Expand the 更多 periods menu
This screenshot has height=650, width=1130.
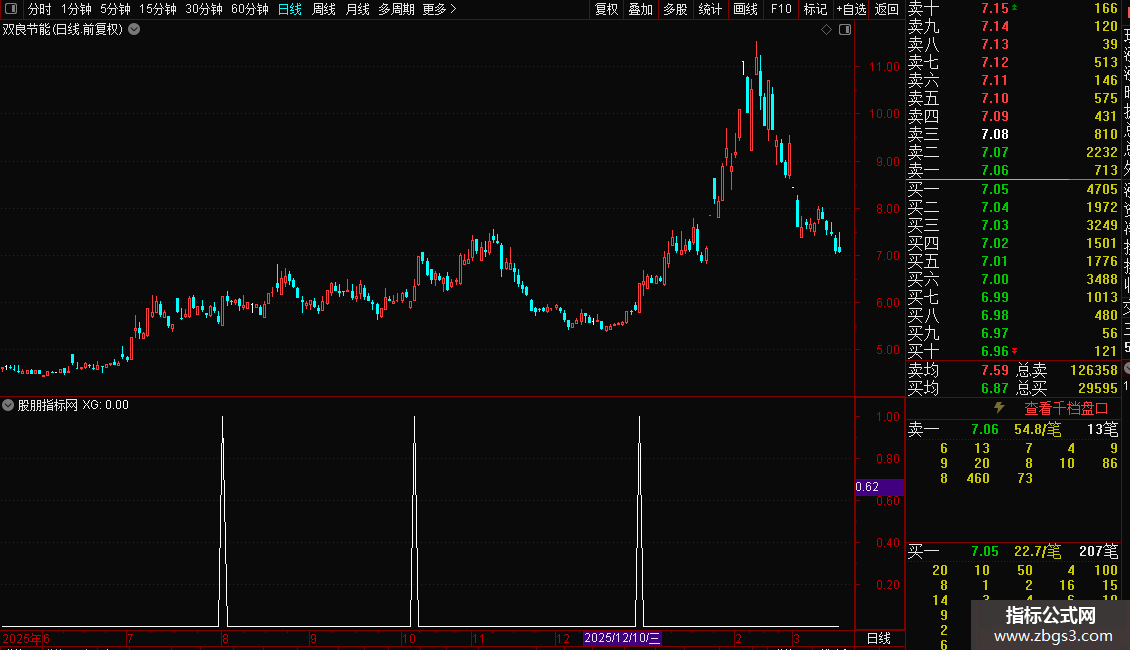[440, 9]
